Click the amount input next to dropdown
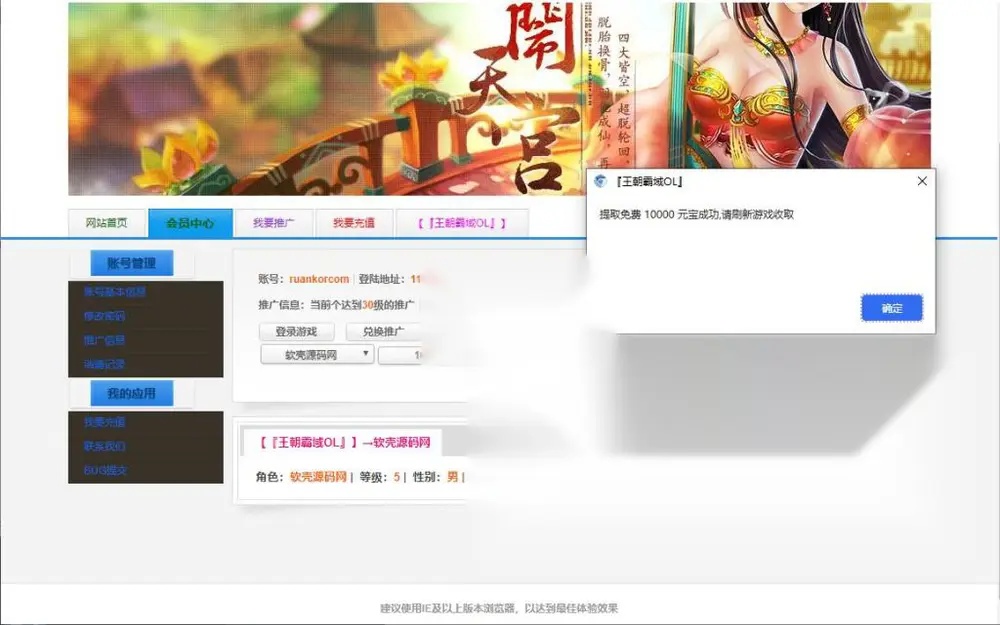This screenshot has width=1000, height=625. pyautogui.click(x=400, y=355)
